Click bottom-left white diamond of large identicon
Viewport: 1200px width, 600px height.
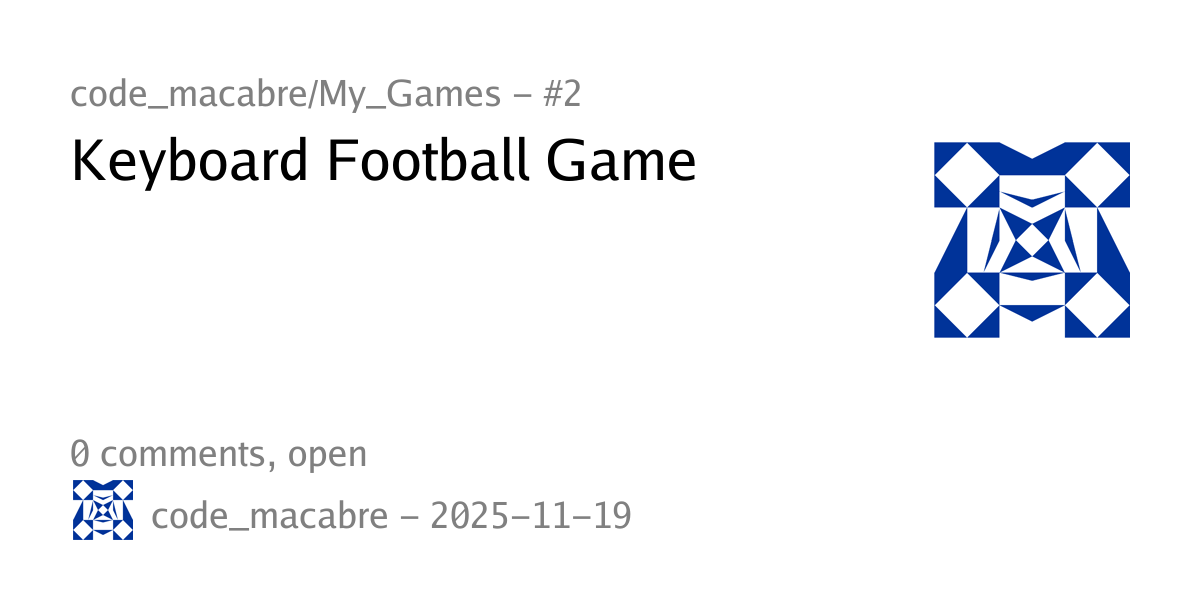966,305
